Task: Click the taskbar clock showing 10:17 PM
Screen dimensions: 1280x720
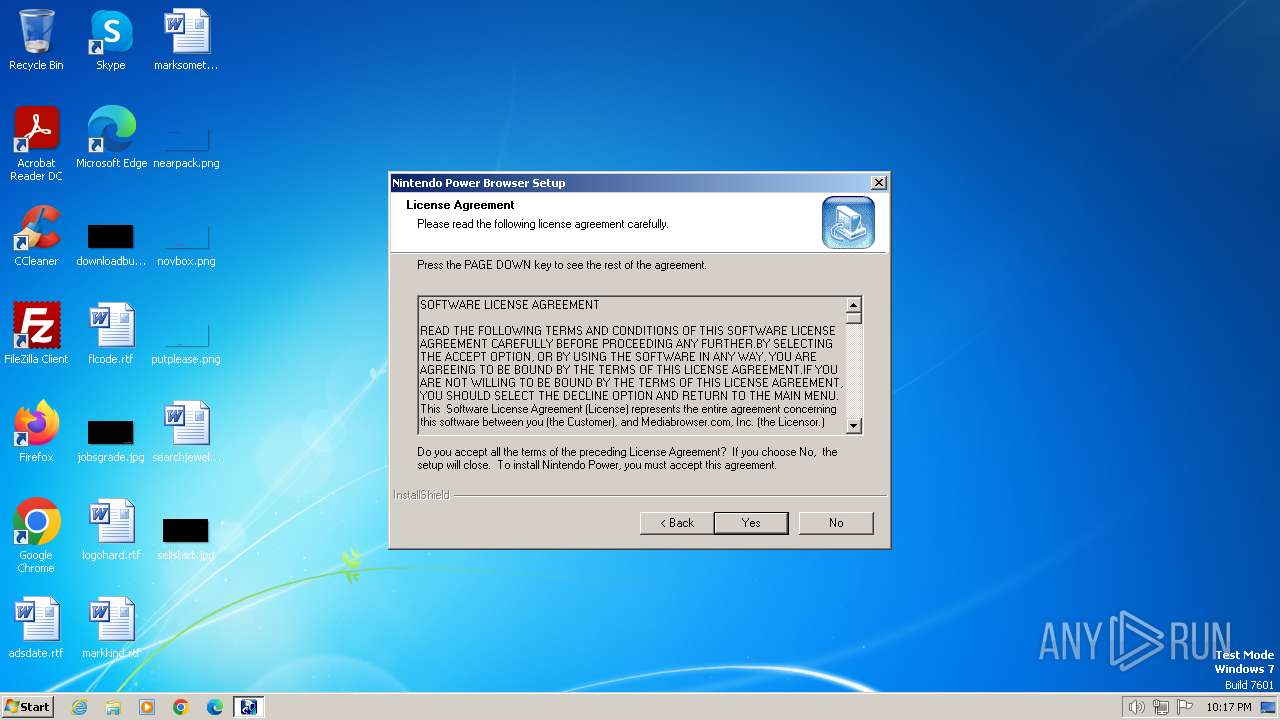Action: click(x=1229, y=707)
